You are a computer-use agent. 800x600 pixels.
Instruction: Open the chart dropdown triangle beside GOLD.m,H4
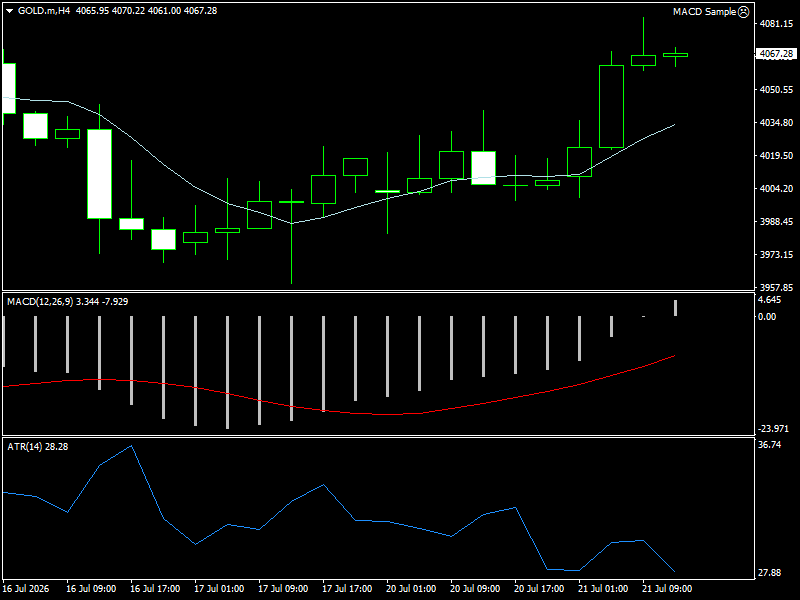point(9,11)
